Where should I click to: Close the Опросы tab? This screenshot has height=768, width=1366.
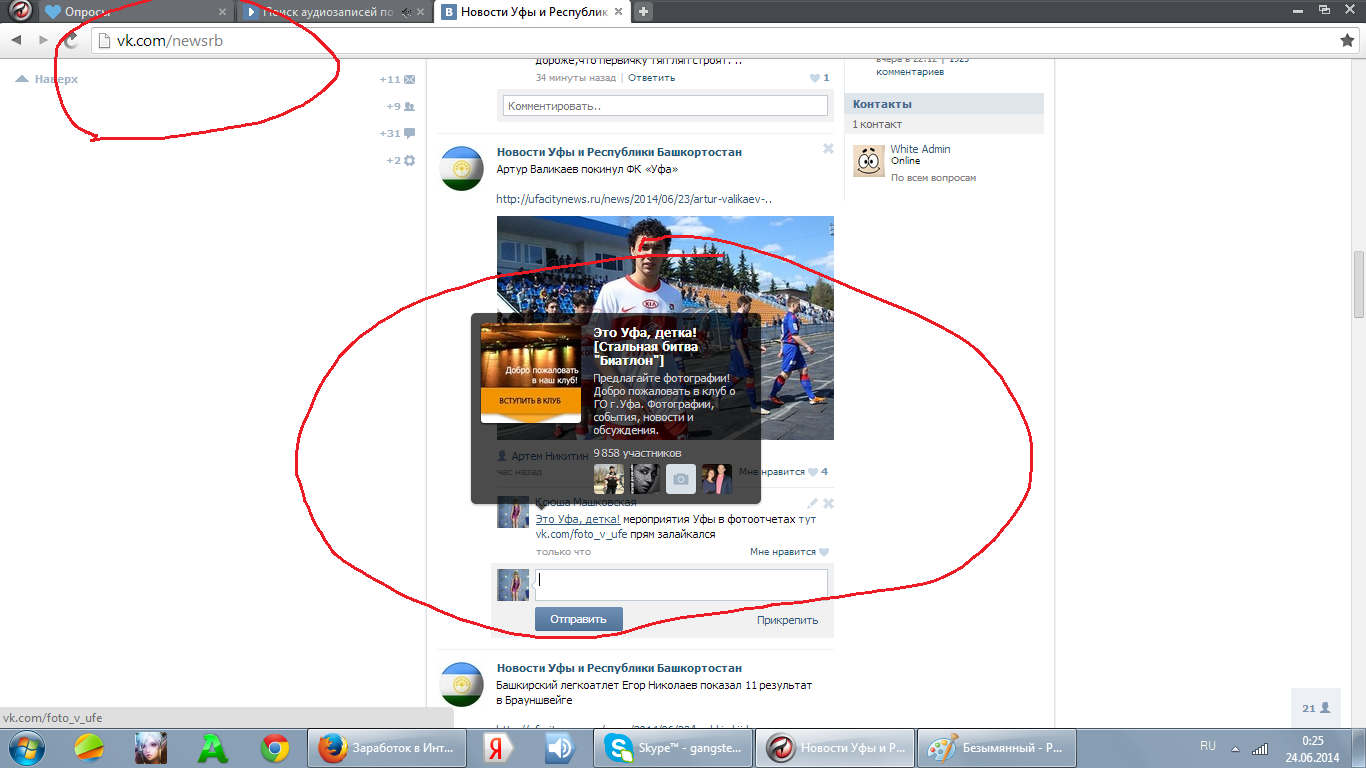point(220,13)
